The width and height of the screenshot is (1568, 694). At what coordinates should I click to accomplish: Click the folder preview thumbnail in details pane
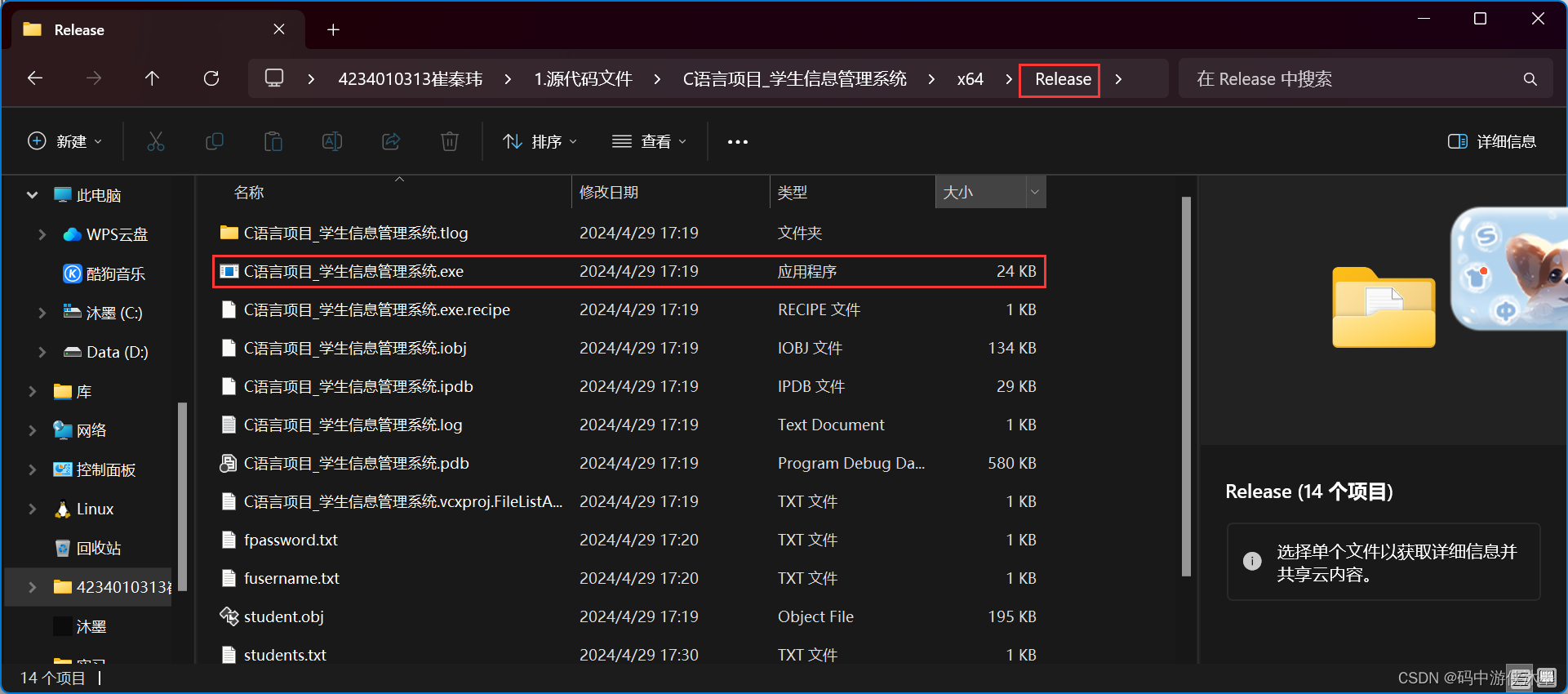coord(1384,307)
